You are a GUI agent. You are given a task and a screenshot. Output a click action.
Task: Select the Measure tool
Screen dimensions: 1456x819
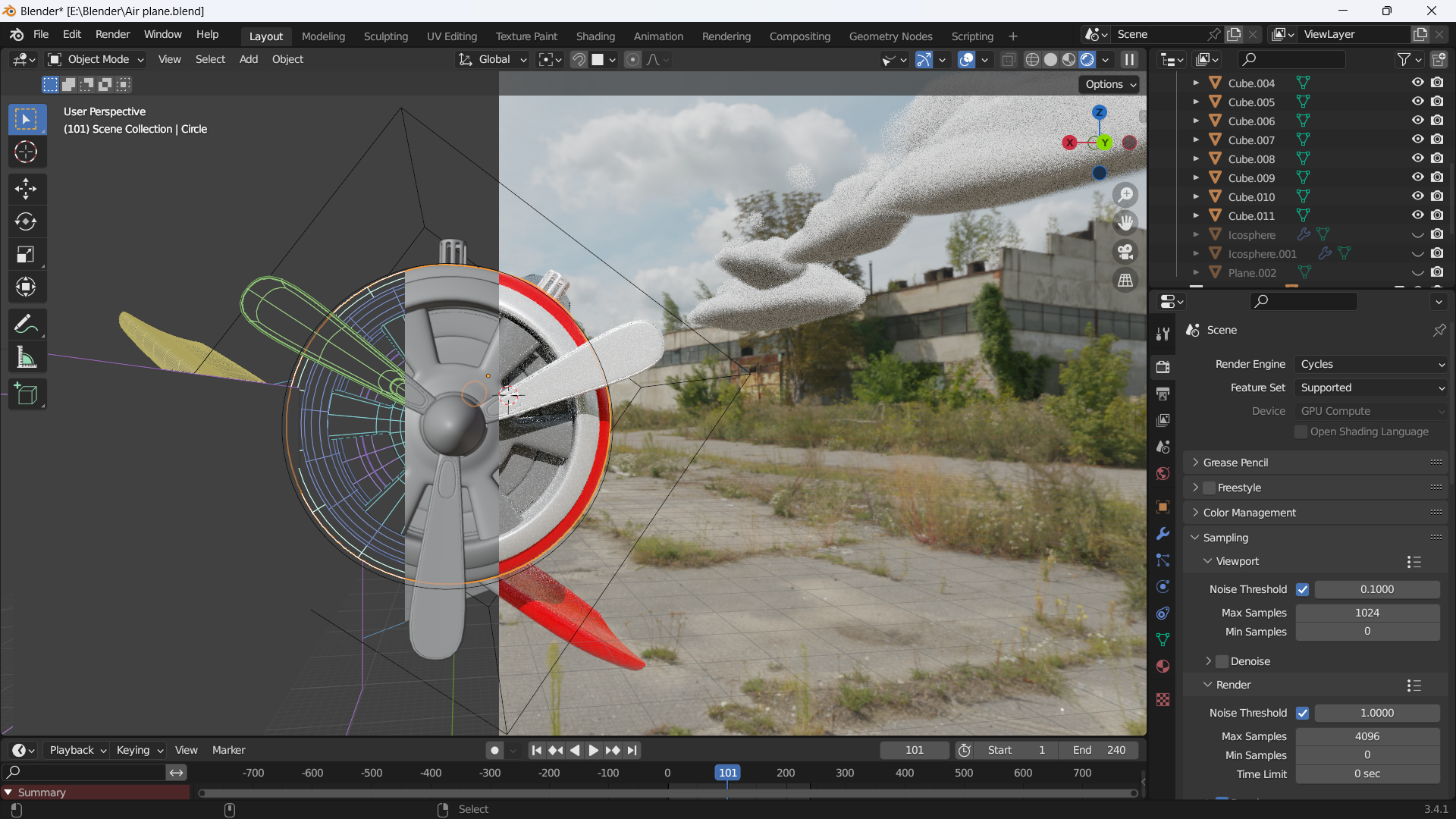tap(26, 357)
